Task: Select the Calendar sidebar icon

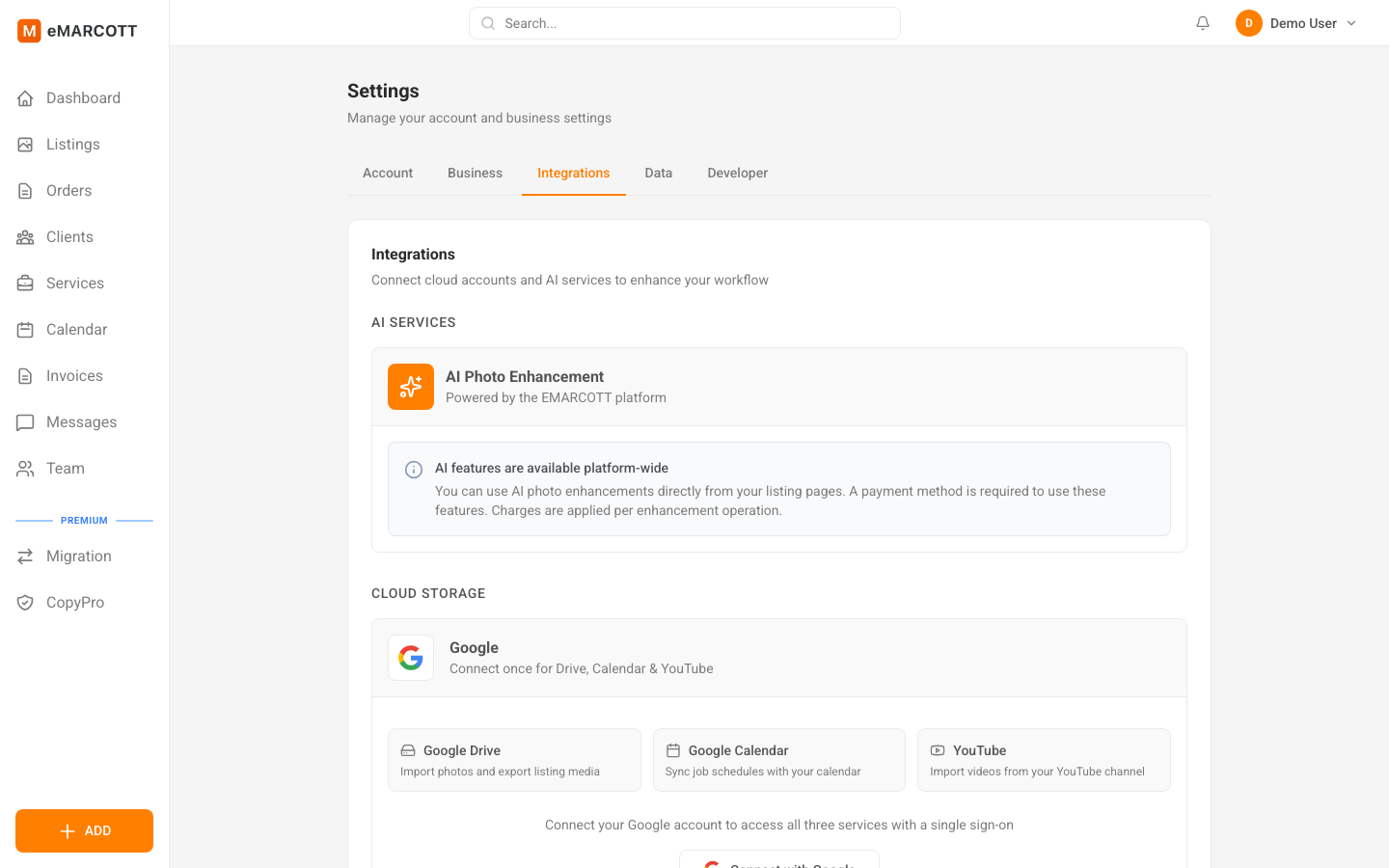Action: (x=25, y=329)
